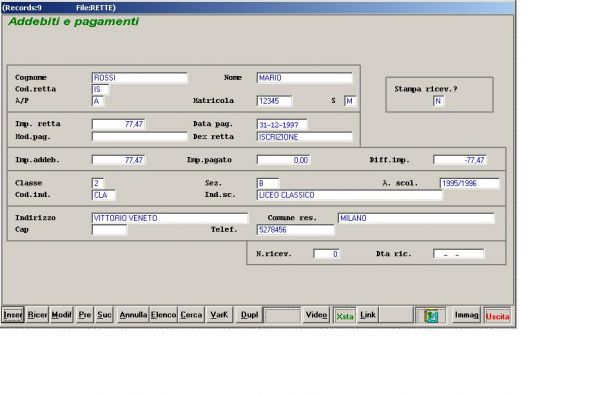Click the Dta ric. date field
The image size is (600, 394).
tap(458, 254)
